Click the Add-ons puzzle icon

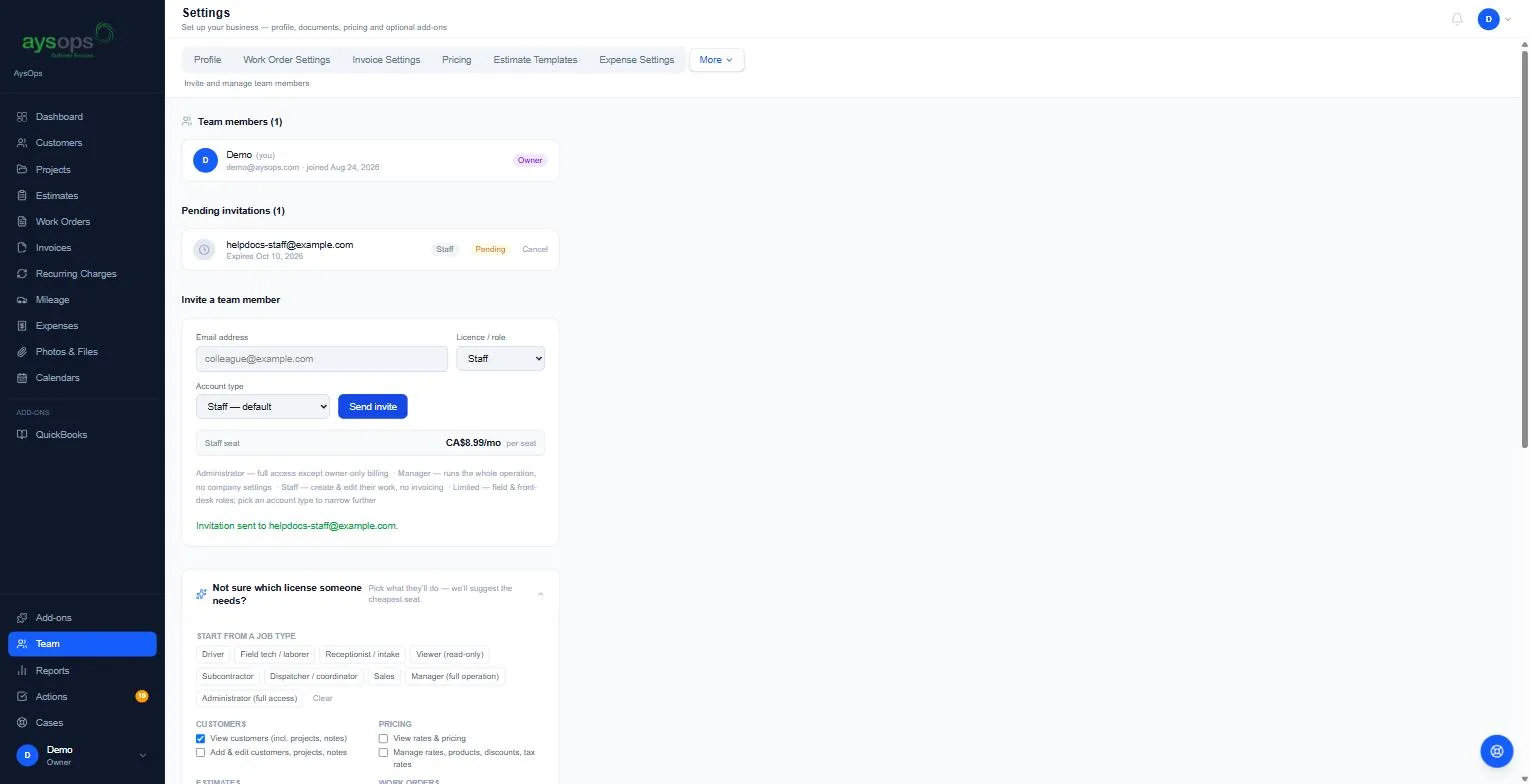22,618
